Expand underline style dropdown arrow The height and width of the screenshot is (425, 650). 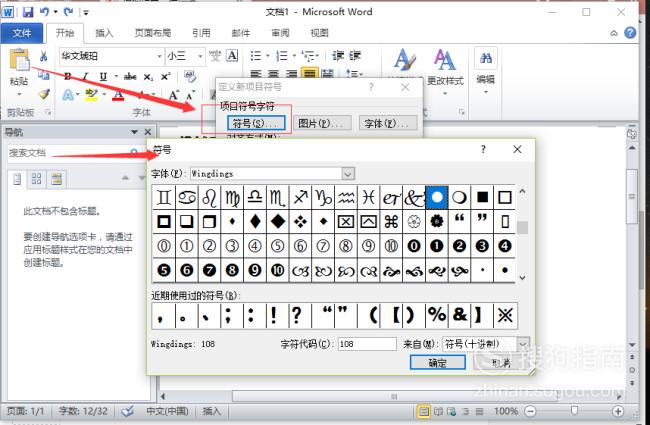click(x=116, y=77)
